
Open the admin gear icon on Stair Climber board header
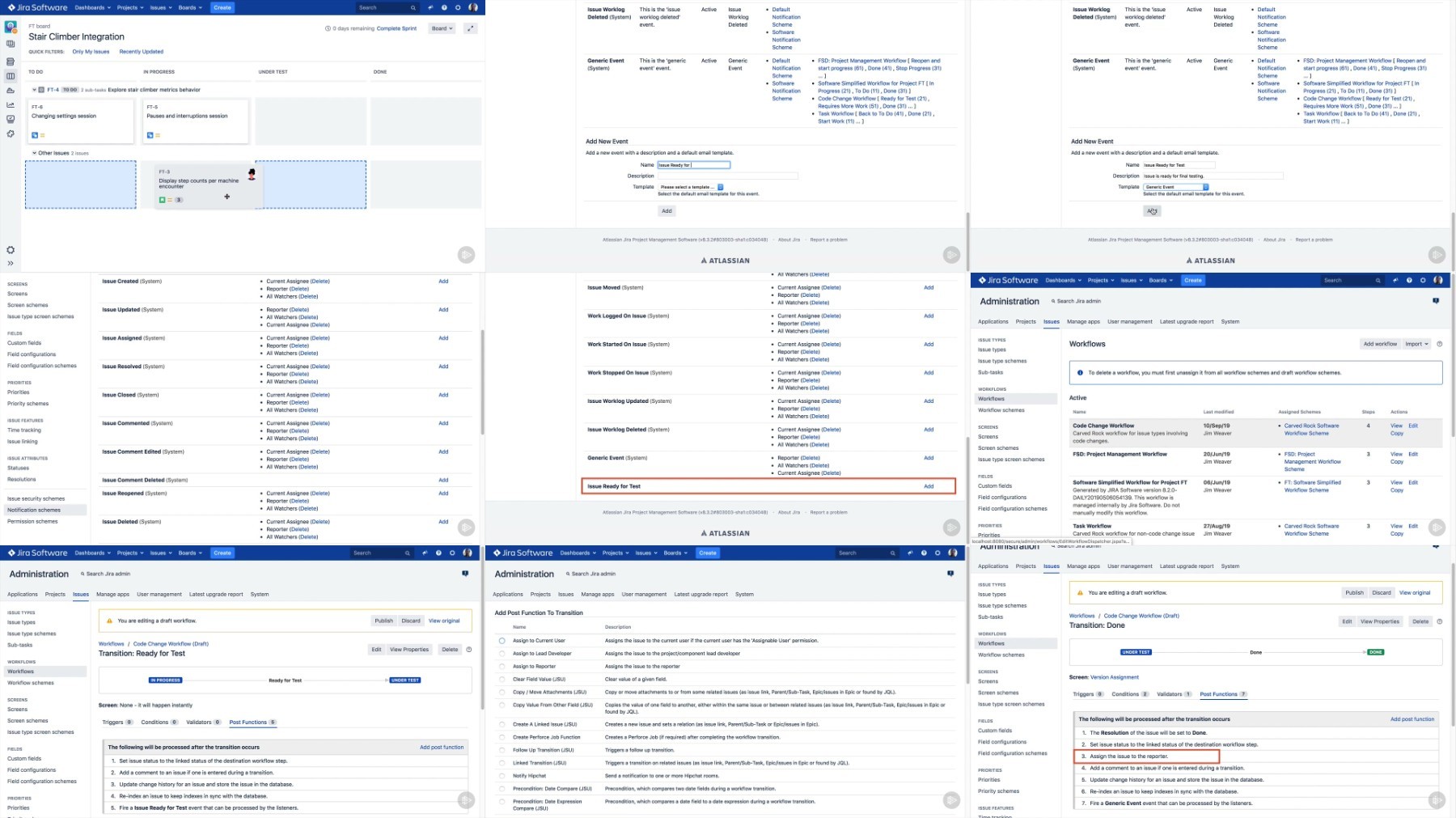[x=458, y=7]
